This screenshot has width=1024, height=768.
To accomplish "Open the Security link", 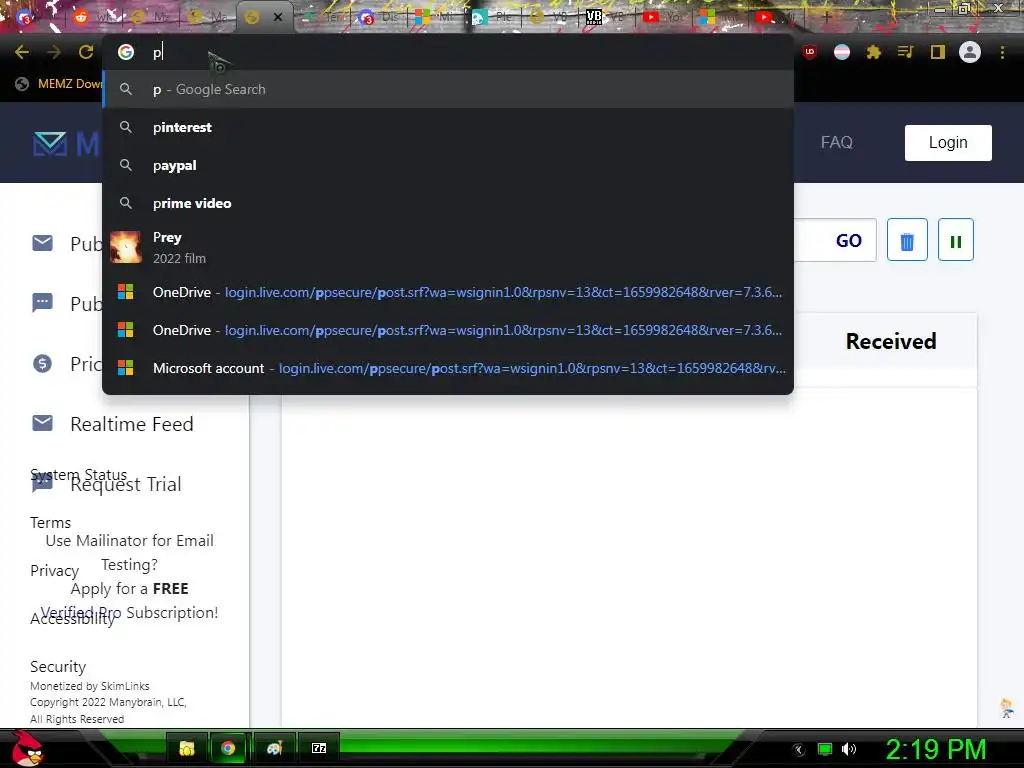I will 58,666.
